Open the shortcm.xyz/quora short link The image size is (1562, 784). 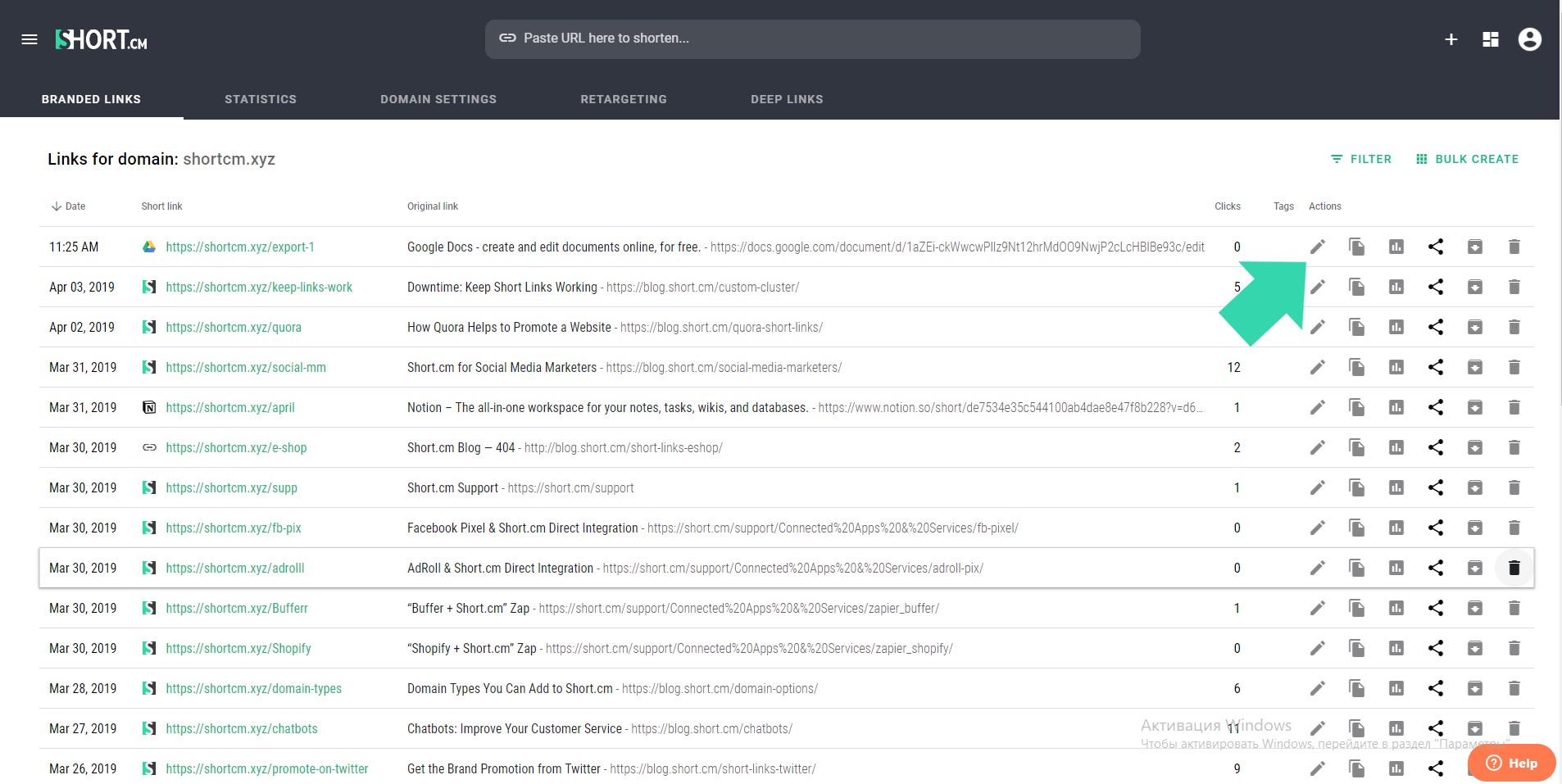click(234, 327)
